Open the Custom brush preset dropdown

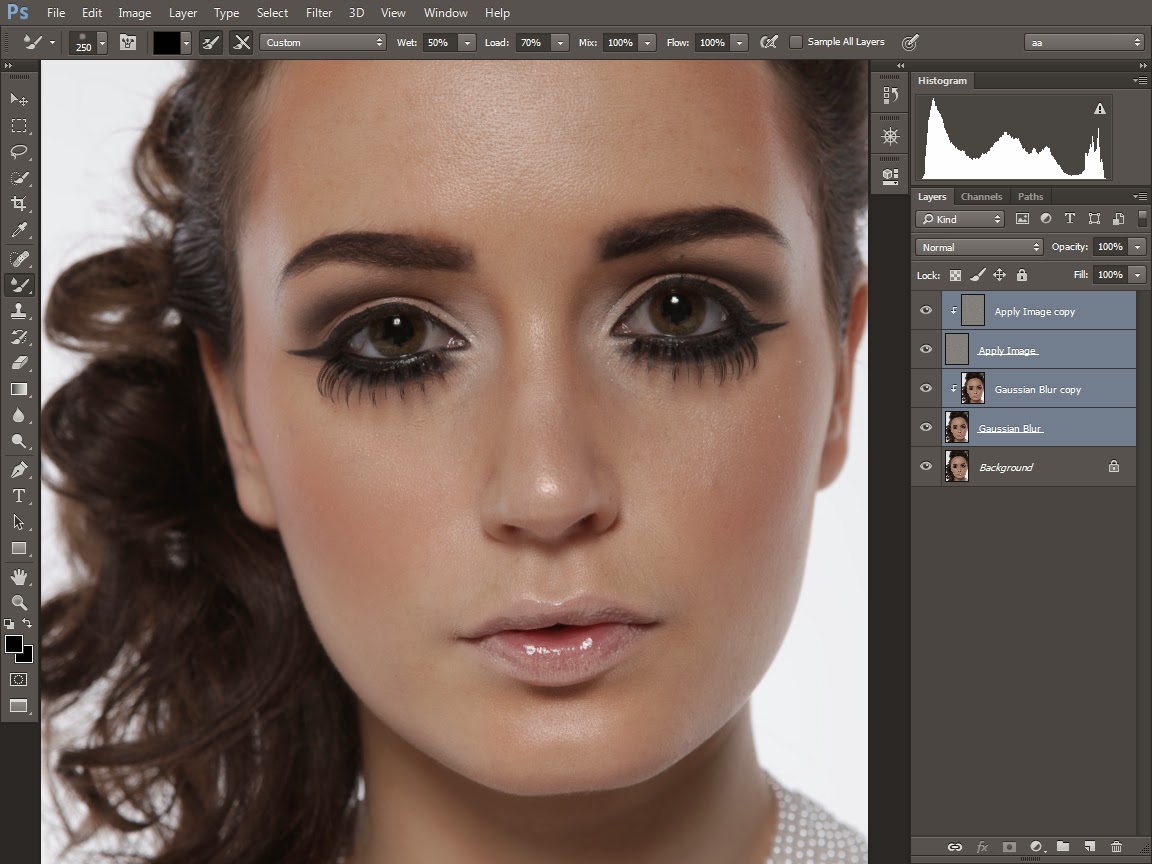point(322,42)
